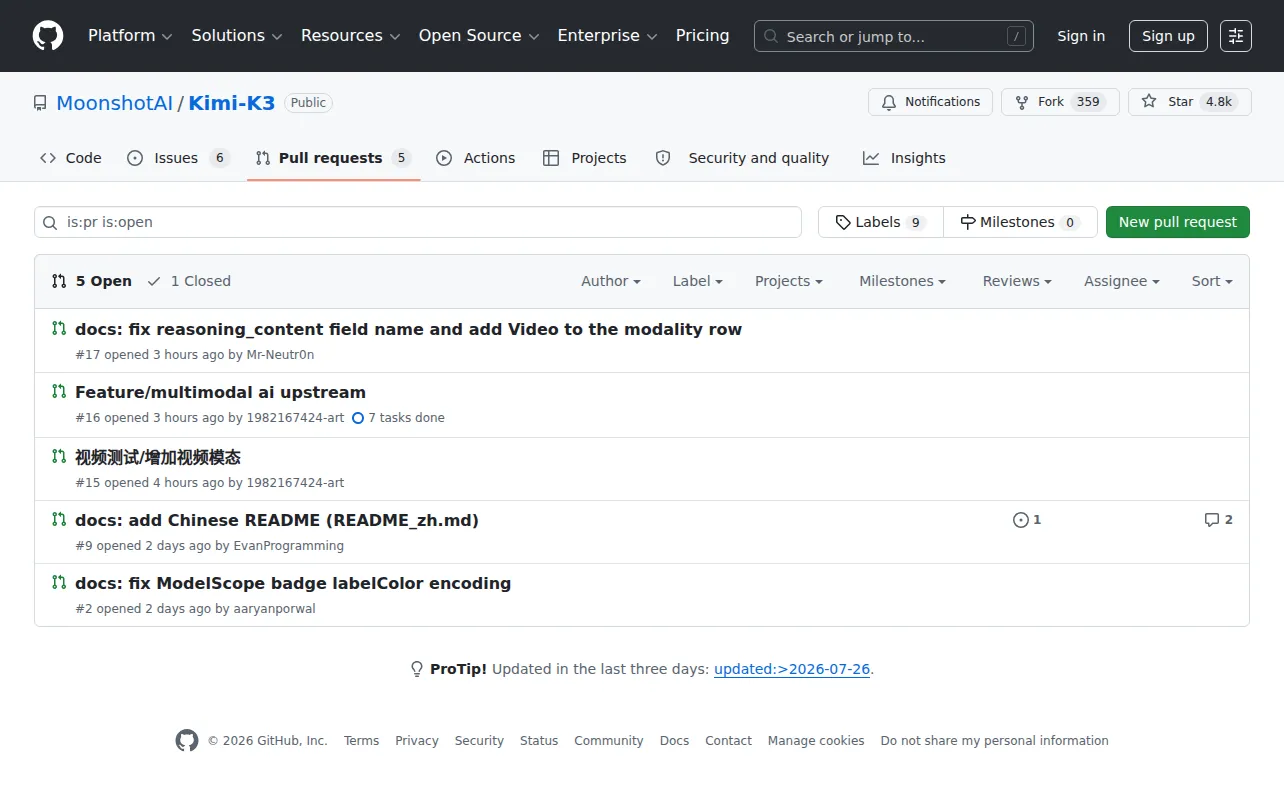Click the repository icon next to MoonshotAI

pos(40,103)
